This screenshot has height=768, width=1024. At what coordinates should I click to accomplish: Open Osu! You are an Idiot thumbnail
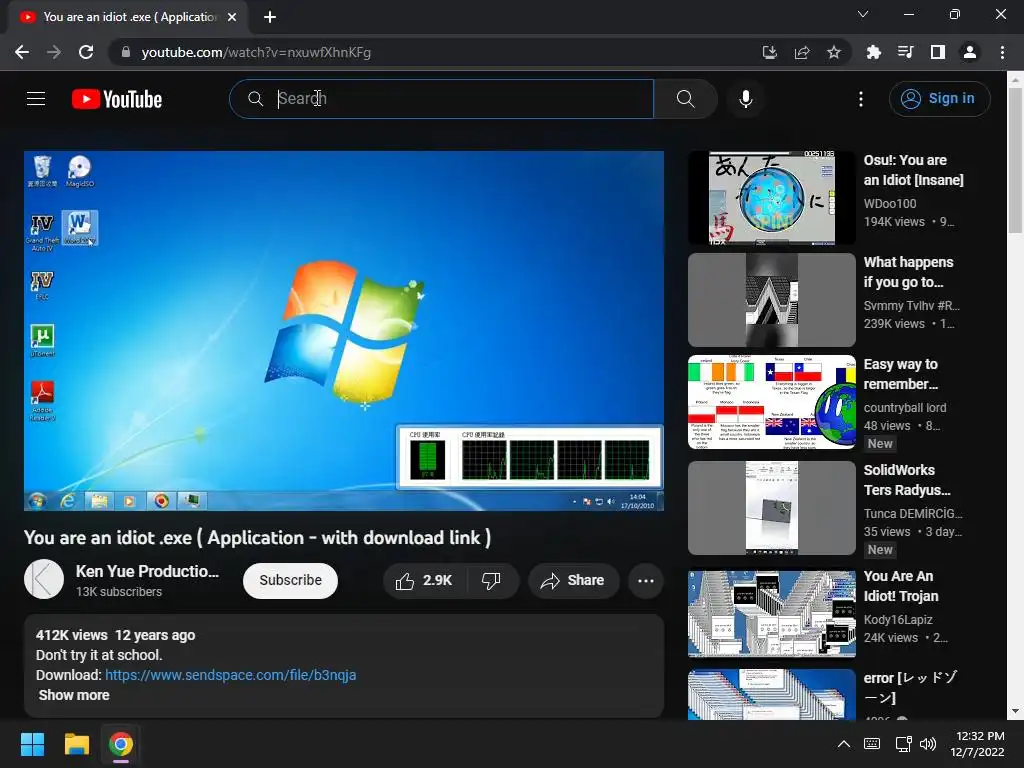pyautogui.click(x=771, y=198)
